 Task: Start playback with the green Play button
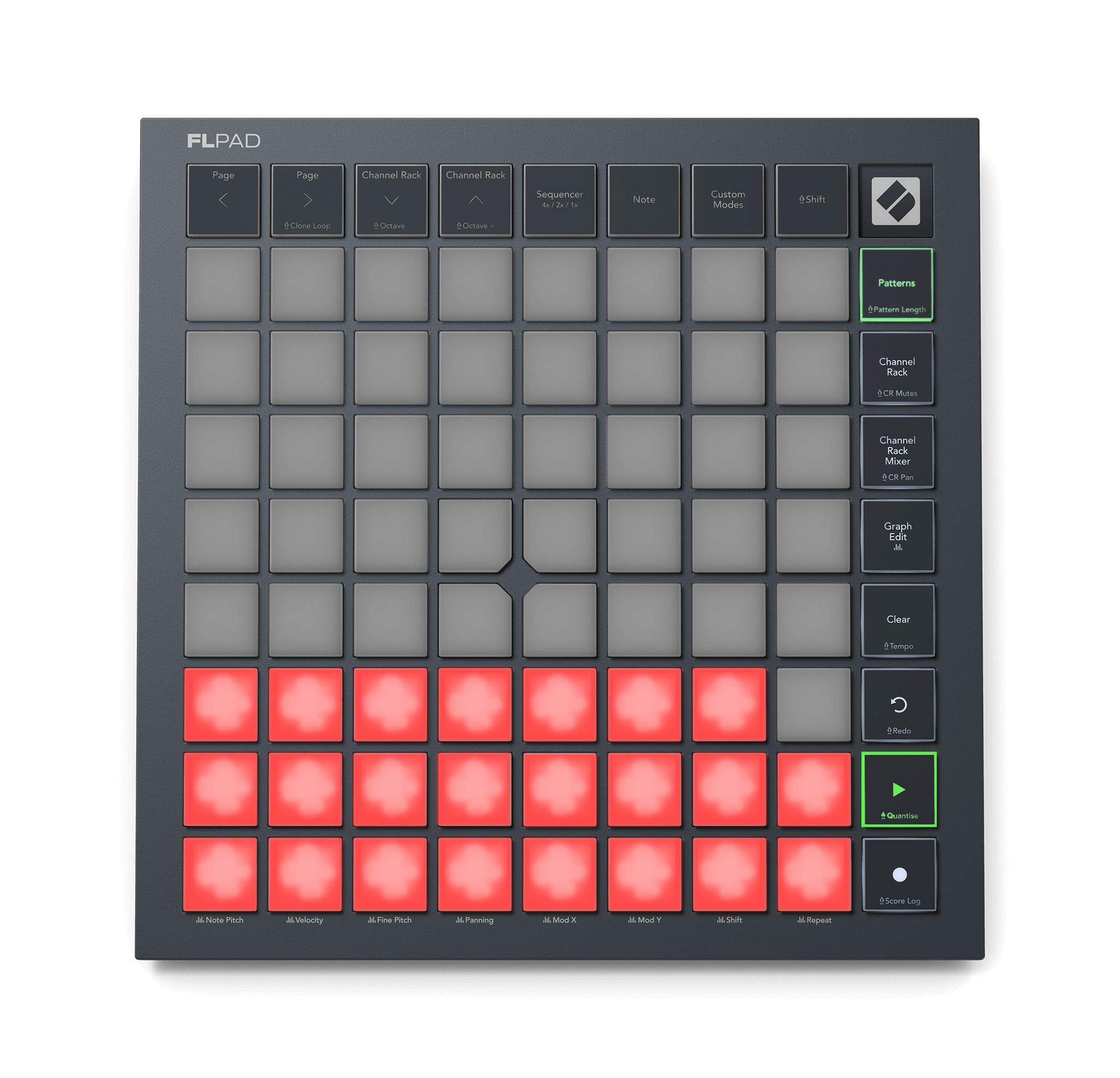899,789
